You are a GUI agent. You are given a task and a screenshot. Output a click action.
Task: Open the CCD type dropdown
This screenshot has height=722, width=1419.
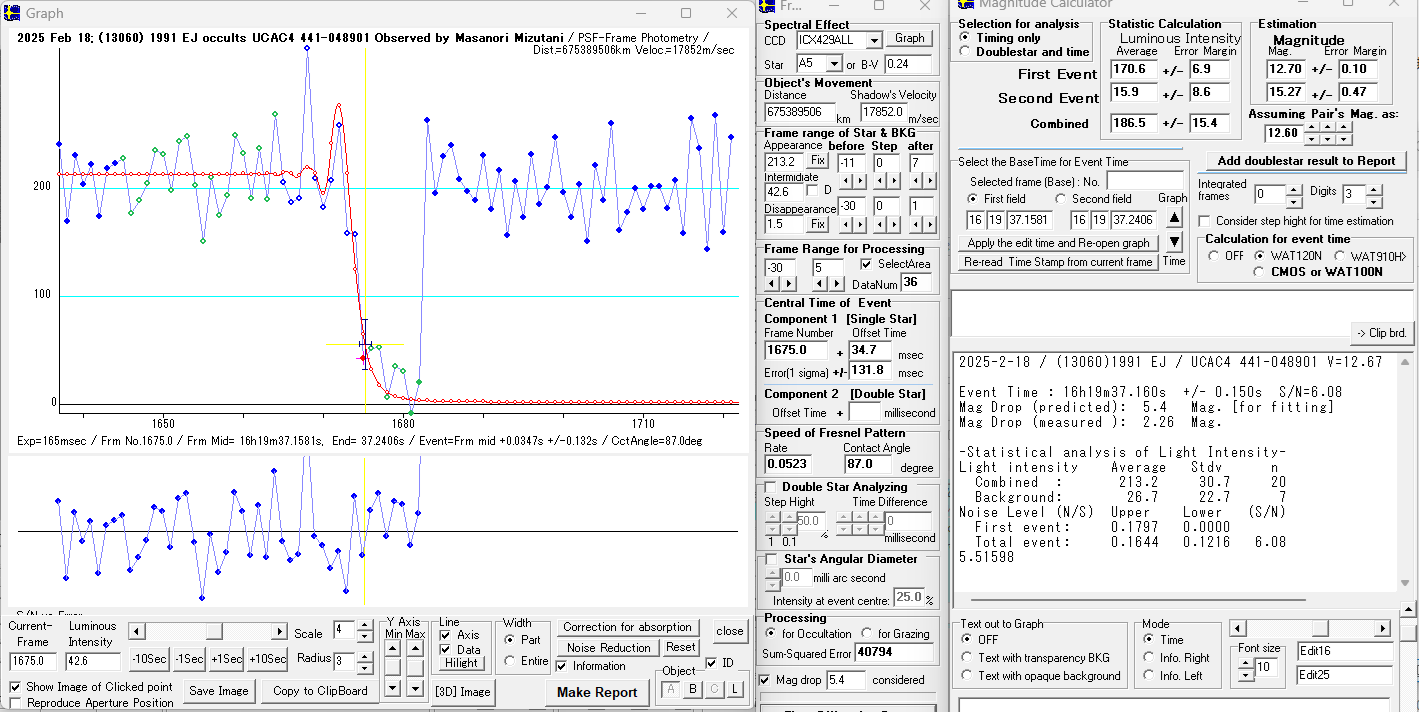tap(873, 40)
